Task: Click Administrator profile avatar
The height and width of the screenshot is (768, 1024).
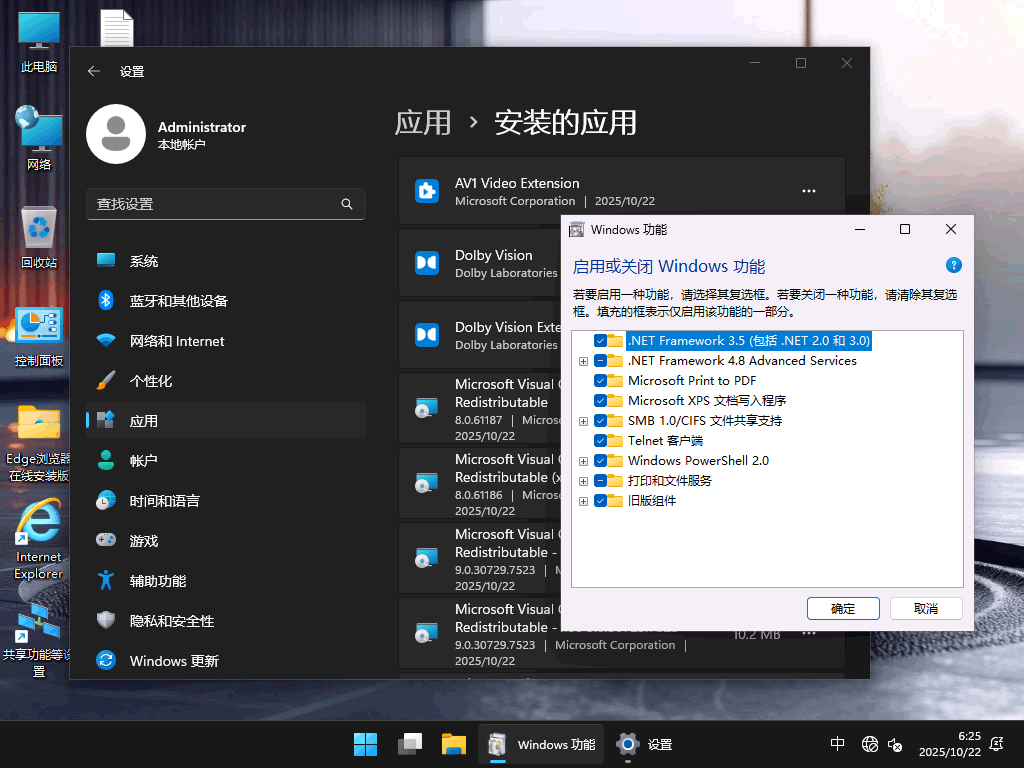Action: (116, 134)
